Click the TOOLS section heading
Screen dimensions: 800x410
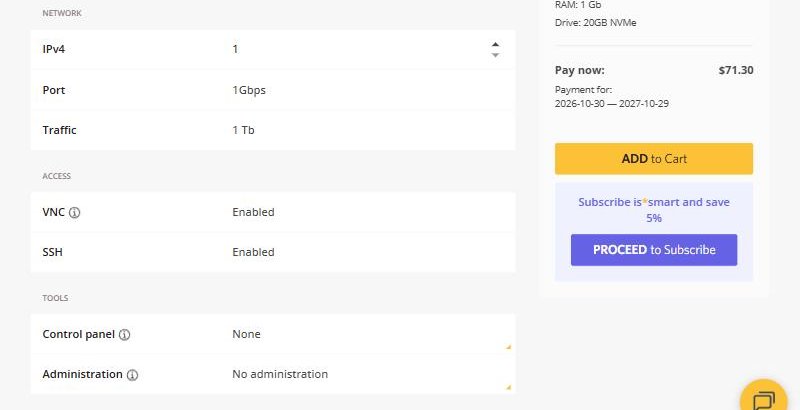(x=55, y=298)
